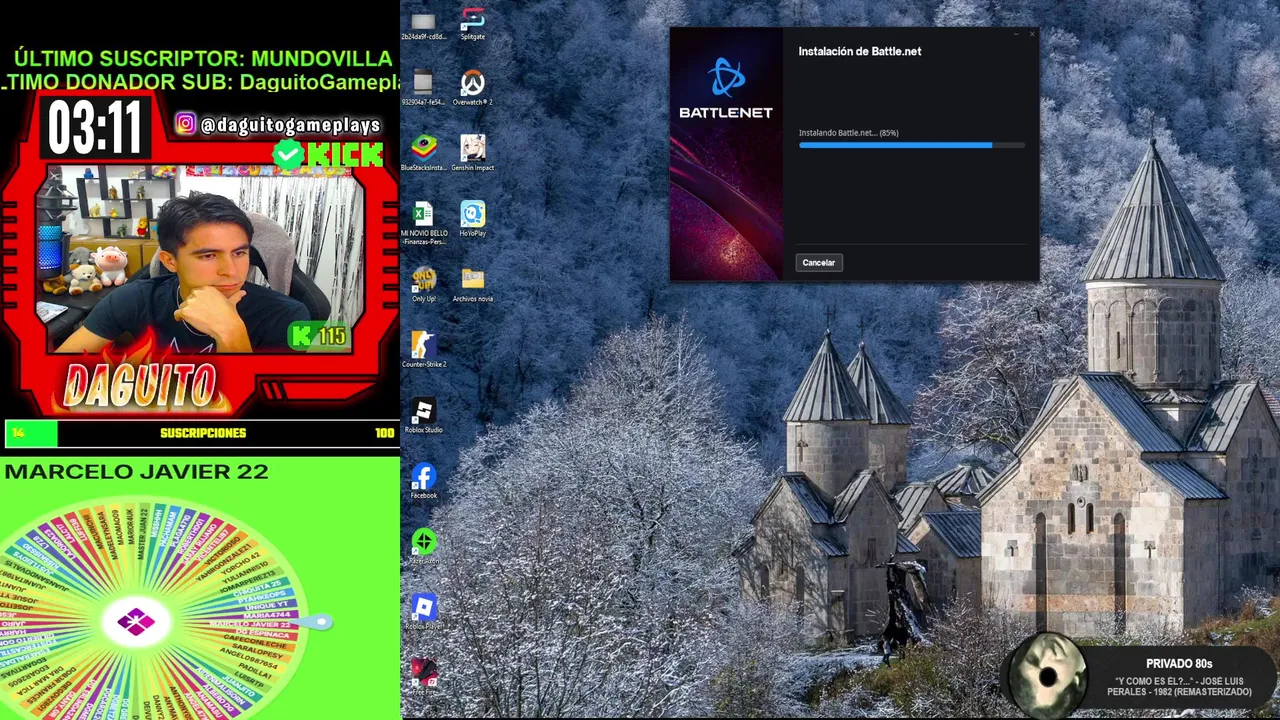This screenshot has width=1280, height=720.
Task: Launch Counter-Strike 2 desktop shortcut
Action: pyautogui.click(x=424, y=350)
